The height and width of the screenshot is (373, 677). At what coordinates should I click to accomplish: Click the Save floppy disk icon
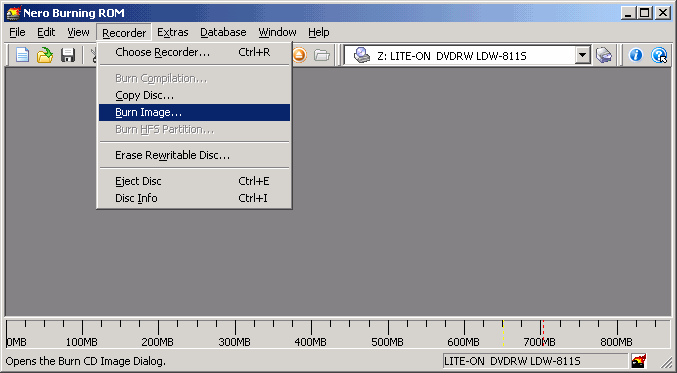tap(67, 55)
